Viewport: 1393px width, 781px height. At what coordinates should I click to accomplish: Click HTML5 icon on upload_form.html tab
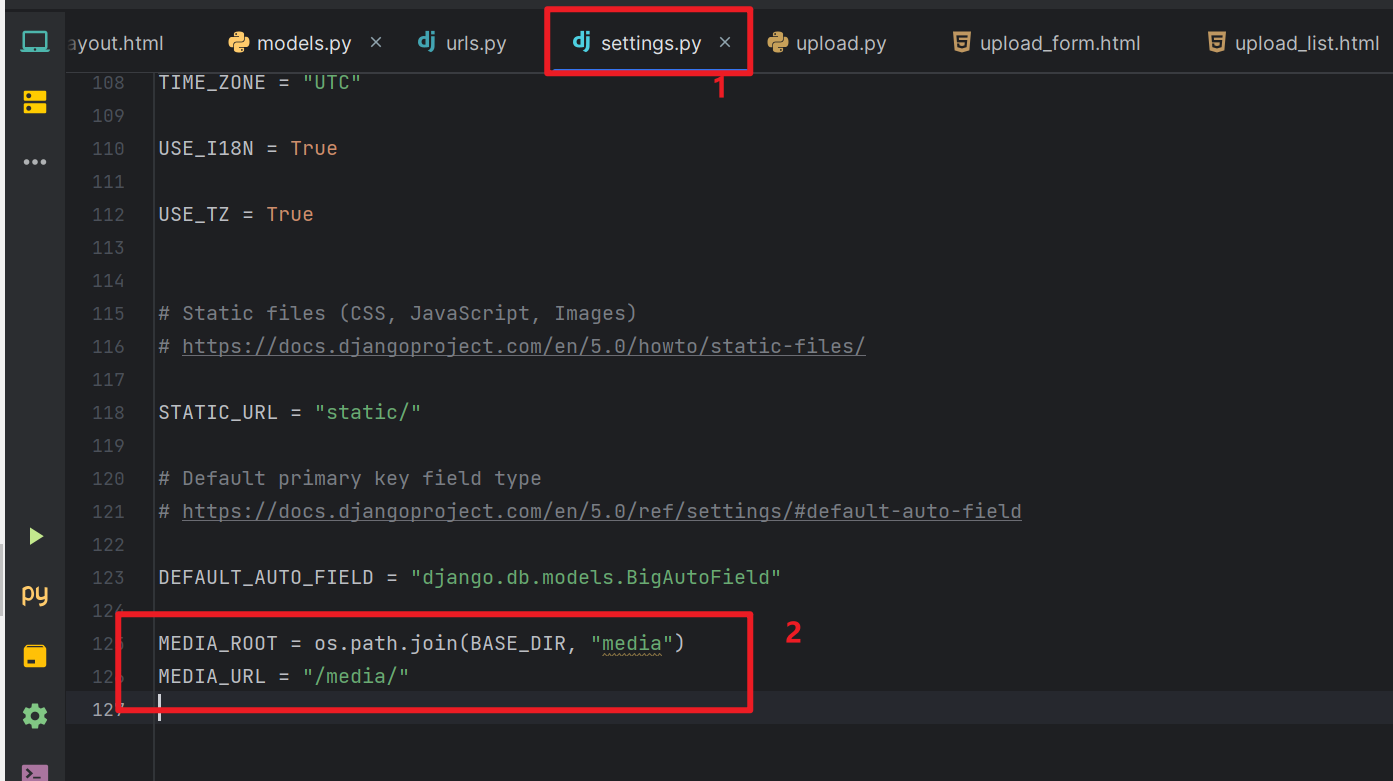pyautogui.click(x=961, y=42)
